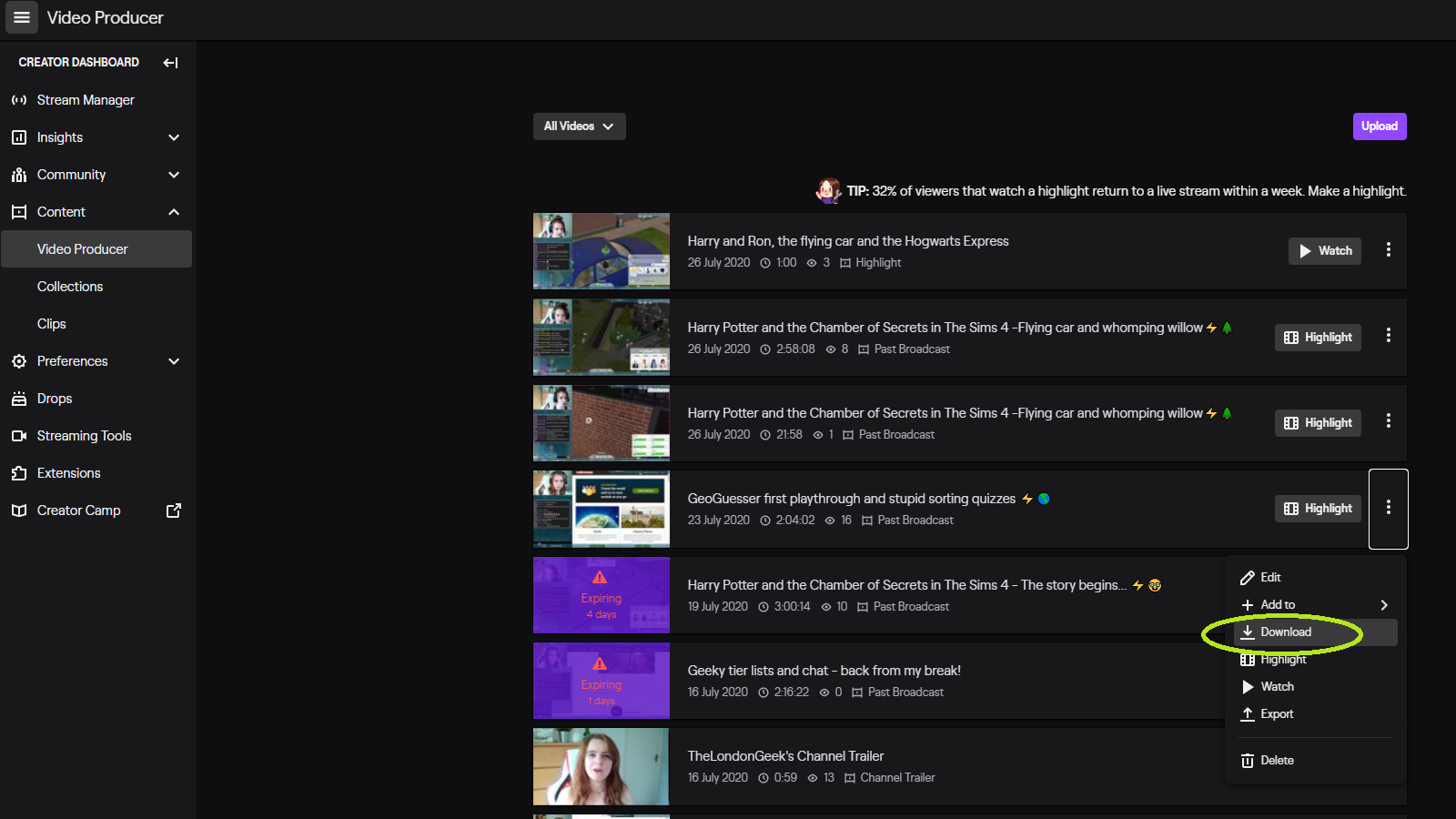Click the Community people icon
The image size is (1456, 819).
tap(19, 175)
